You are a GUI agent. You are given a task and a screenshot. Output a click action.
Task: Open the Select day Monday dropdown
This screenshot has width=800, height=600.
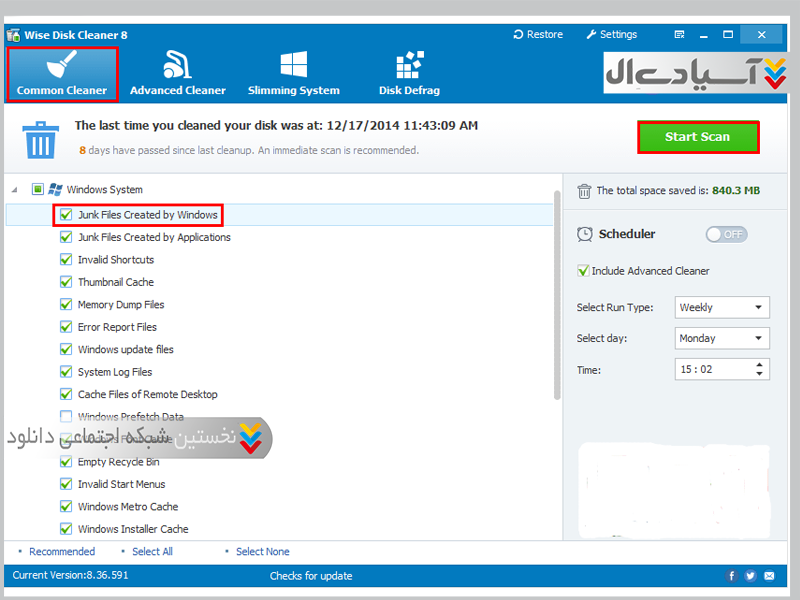point(722,339)
